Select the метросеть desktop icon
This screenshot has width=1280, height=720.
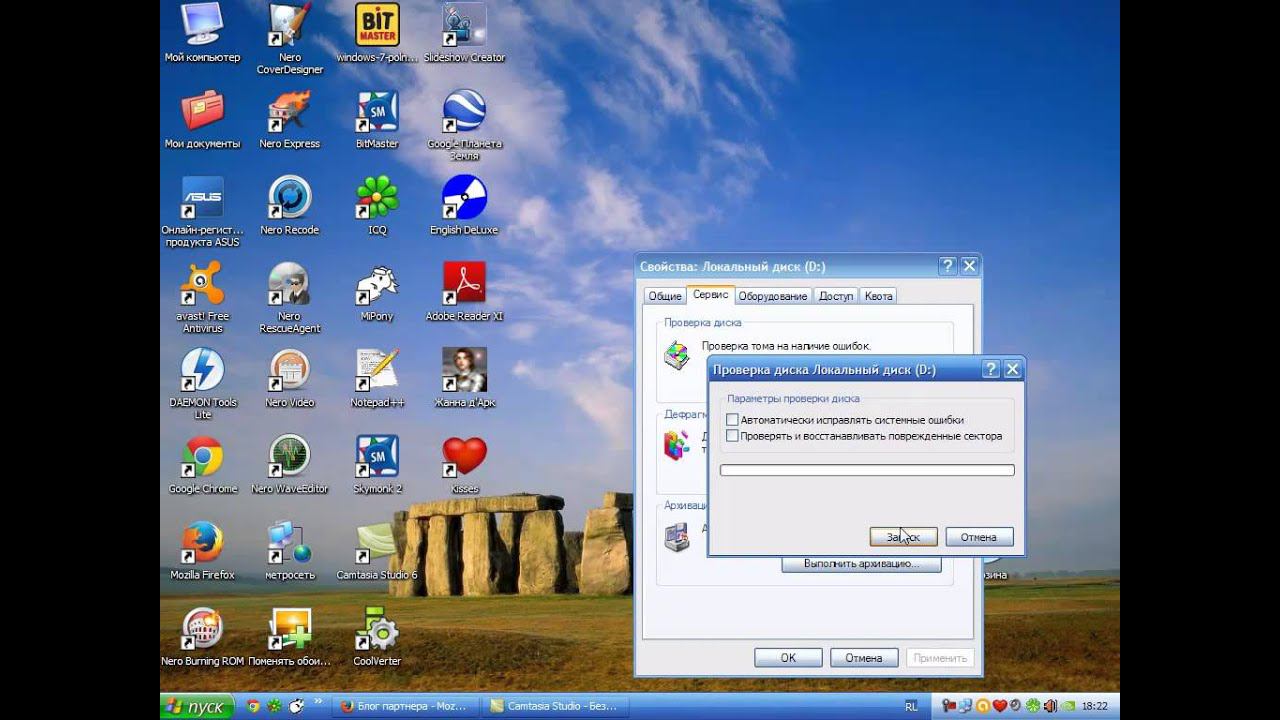point(289,549)
